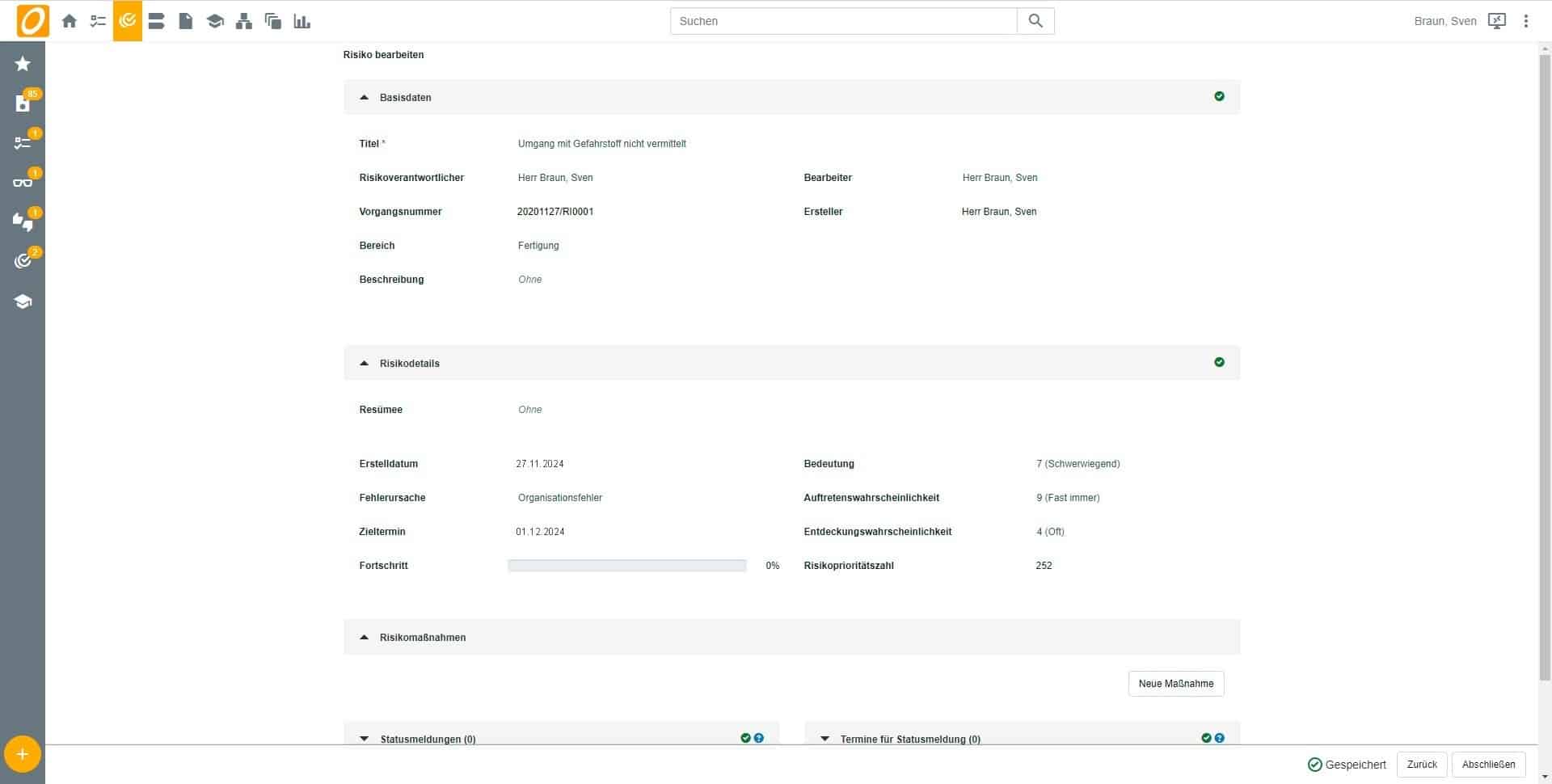Open favorites star in left sidebar

click(x=23, y=64)
